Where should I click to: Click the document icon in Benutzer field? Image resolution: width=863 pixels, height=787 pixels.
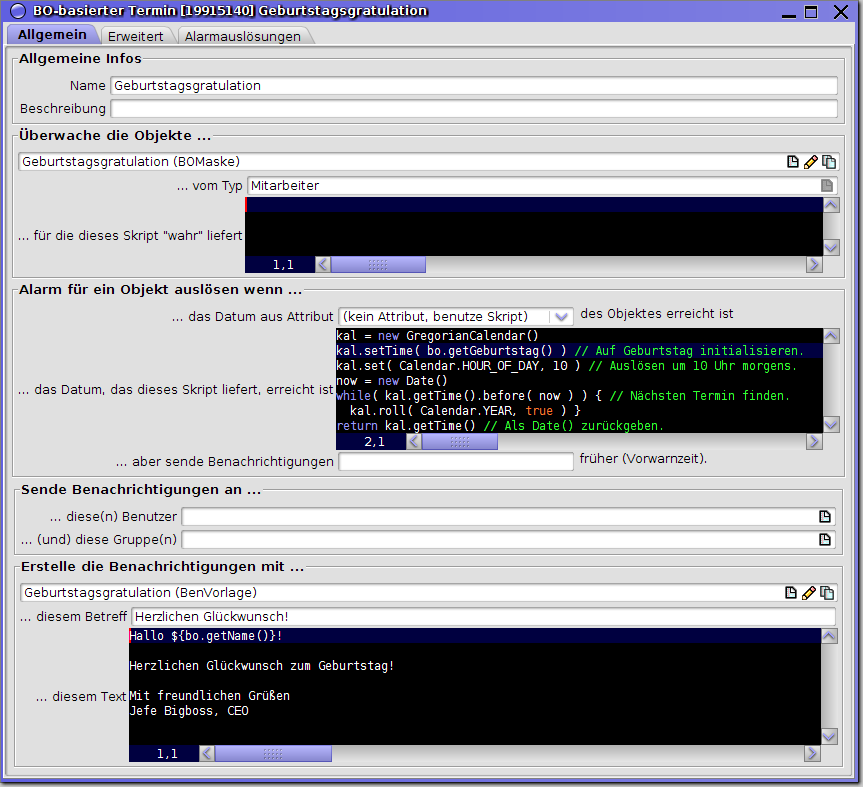click(x=825, y=517)
